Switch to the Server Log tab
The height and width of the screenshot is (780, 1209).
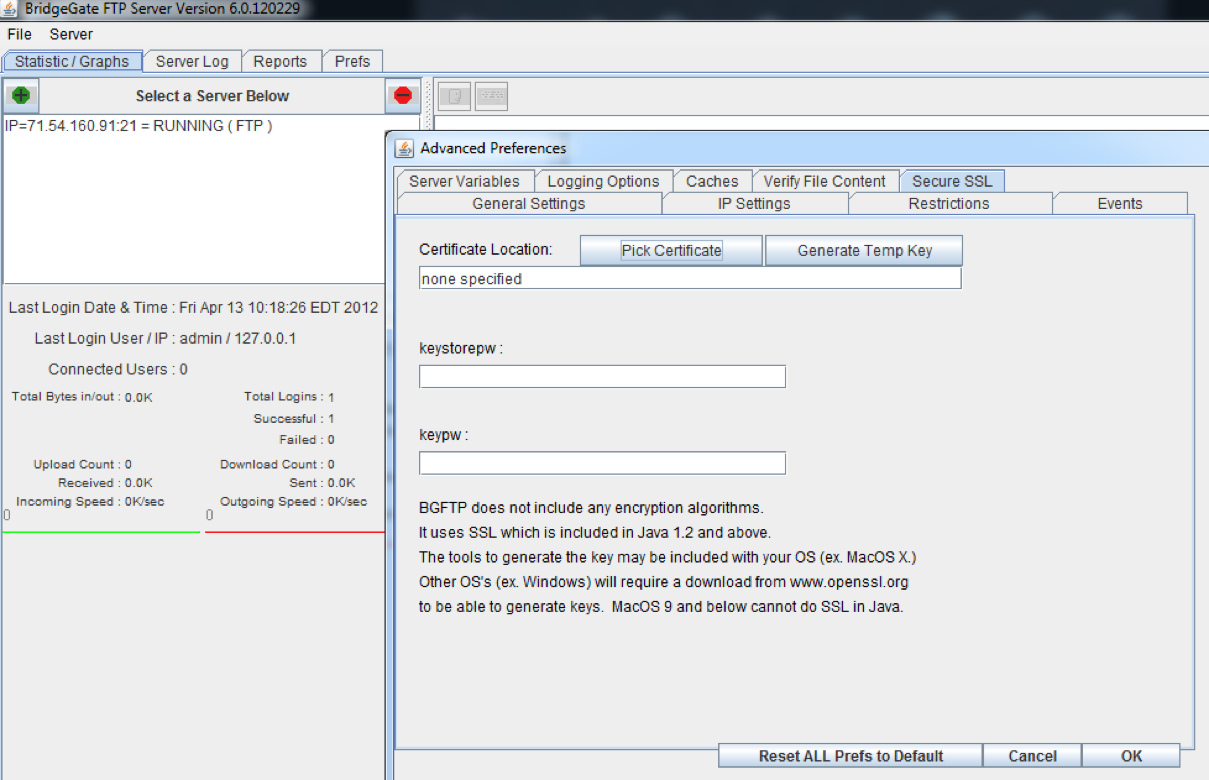coord(192,61)
